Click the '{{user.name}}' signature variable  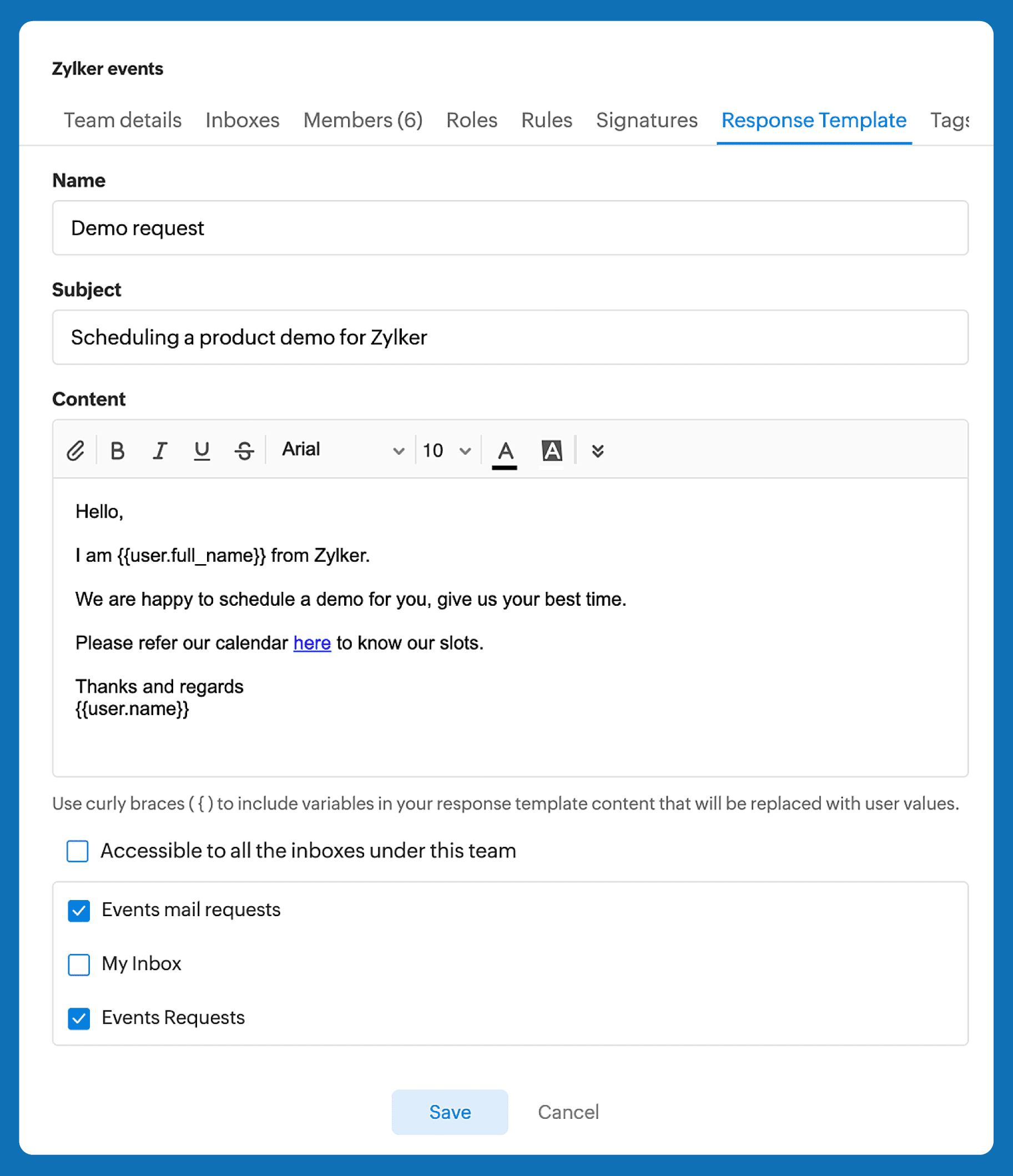click(x=132, y=709)
